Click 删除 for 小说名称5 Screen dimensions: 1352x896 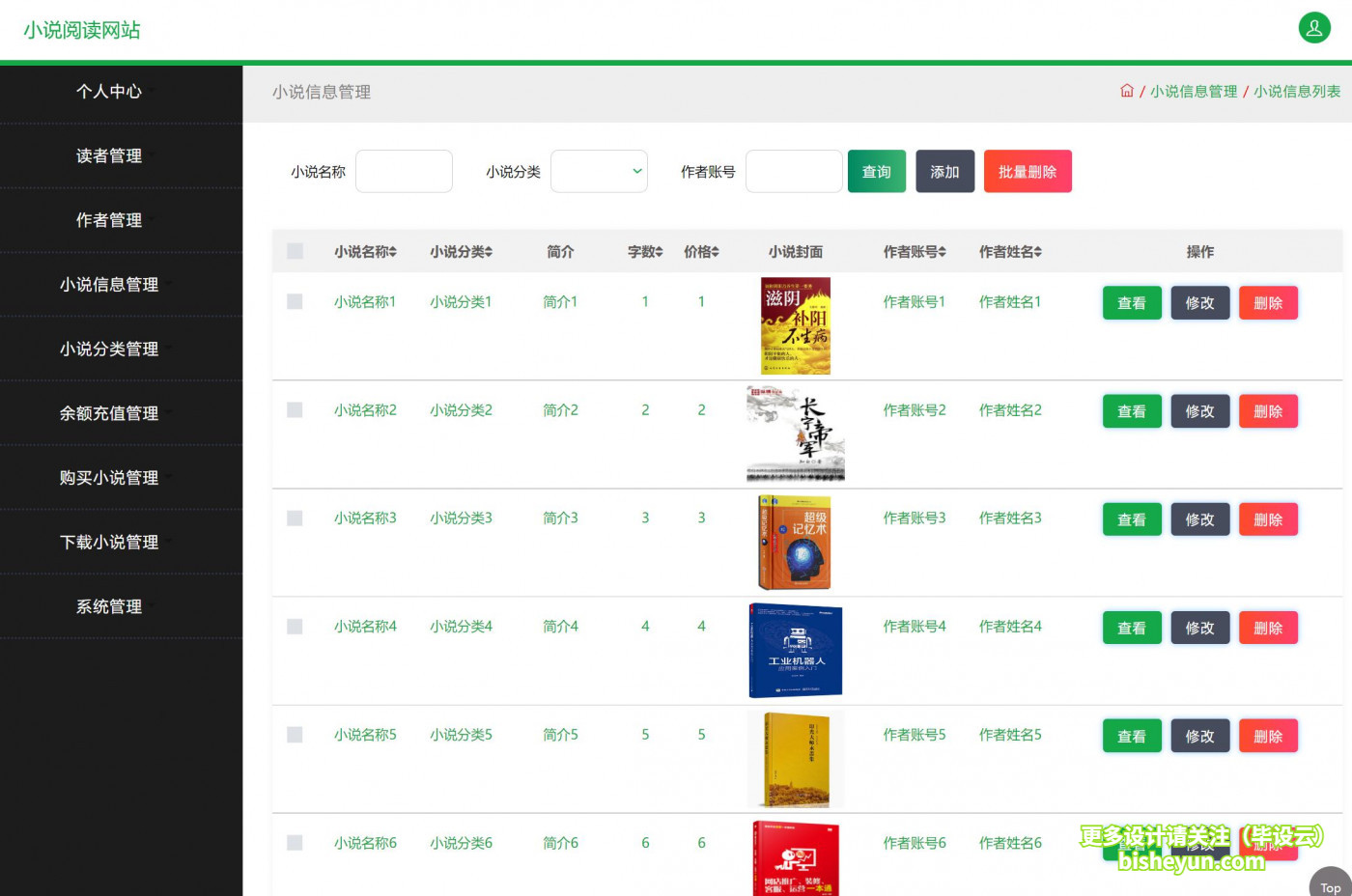click(x=1268, y=735)
